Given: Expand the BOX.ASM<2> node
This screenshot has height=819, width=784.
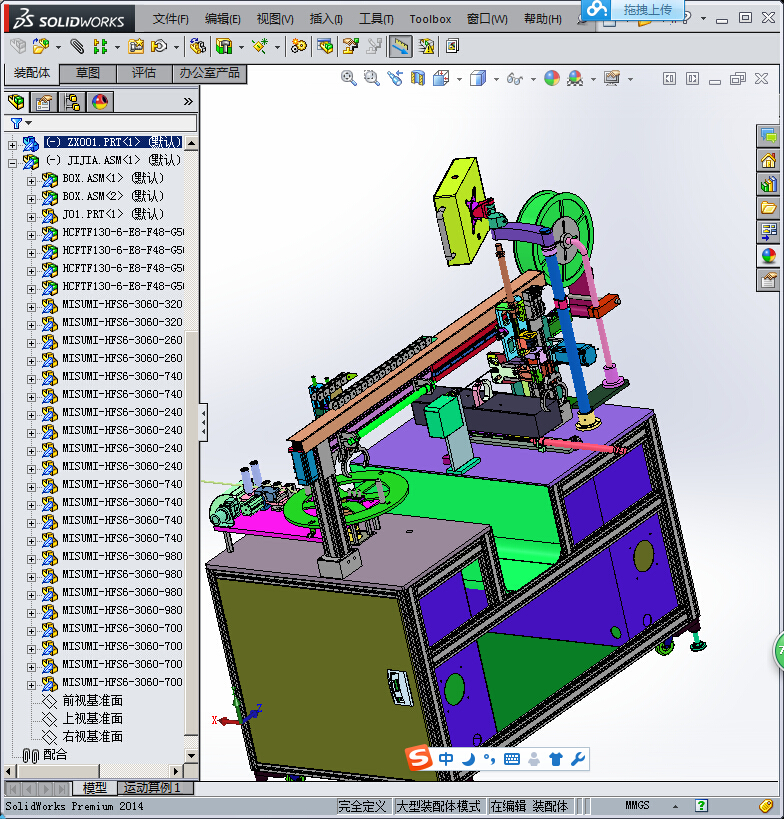Looking at the screenshot, I should (x=31, y=199).
